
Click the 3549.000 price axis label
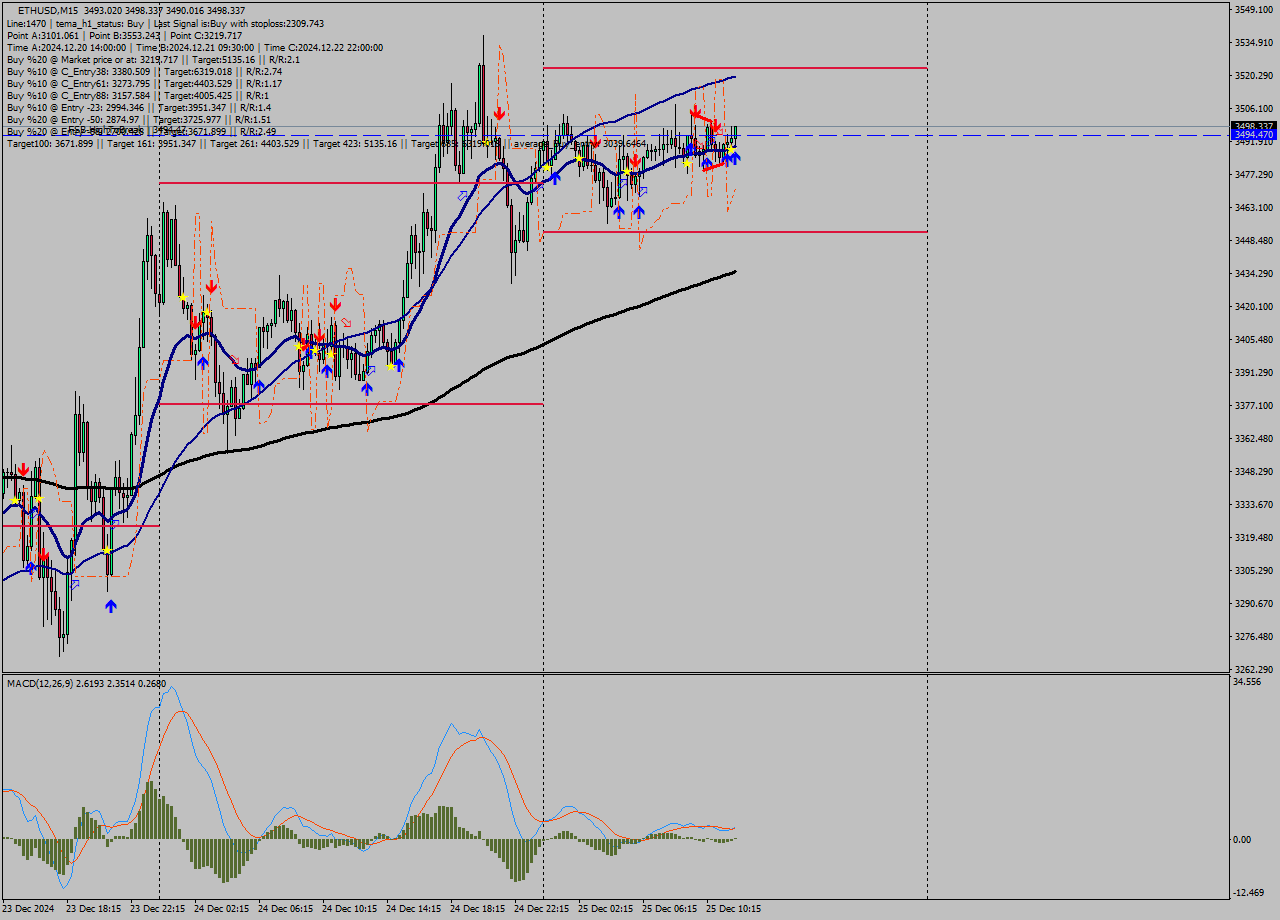tap(1254, 10)
